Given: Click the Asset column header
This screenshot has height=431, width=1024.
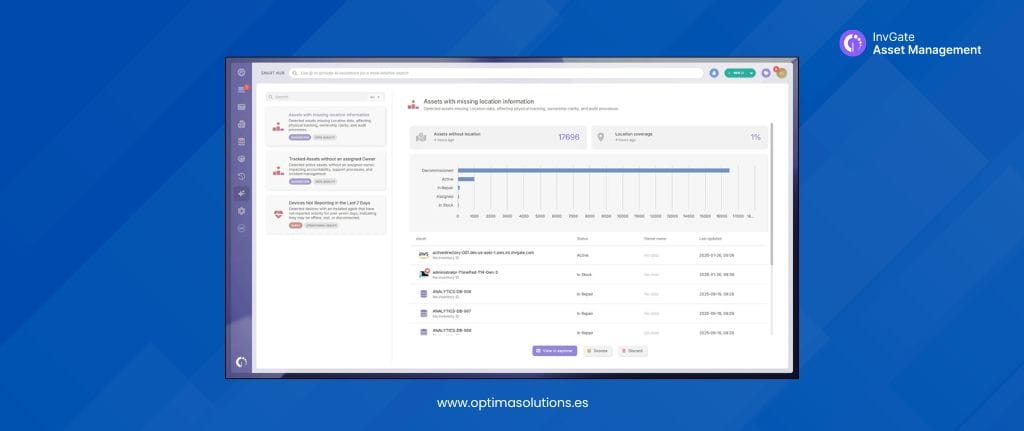Looking at the screenshot, I should [421, 238].
